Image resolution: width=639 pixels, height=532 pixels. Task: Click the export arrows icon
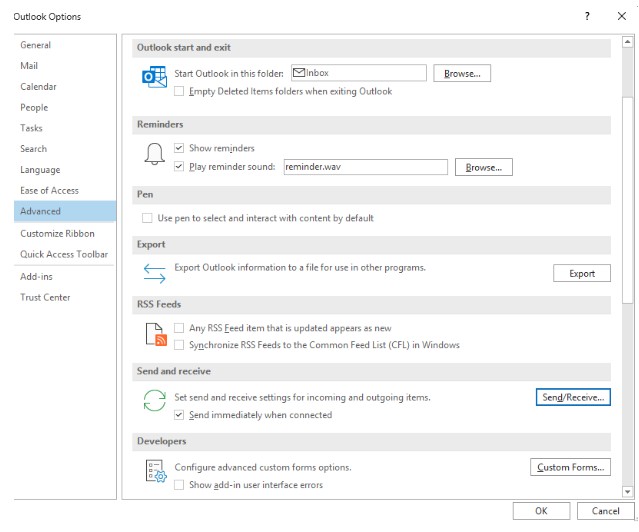point(154,273)
